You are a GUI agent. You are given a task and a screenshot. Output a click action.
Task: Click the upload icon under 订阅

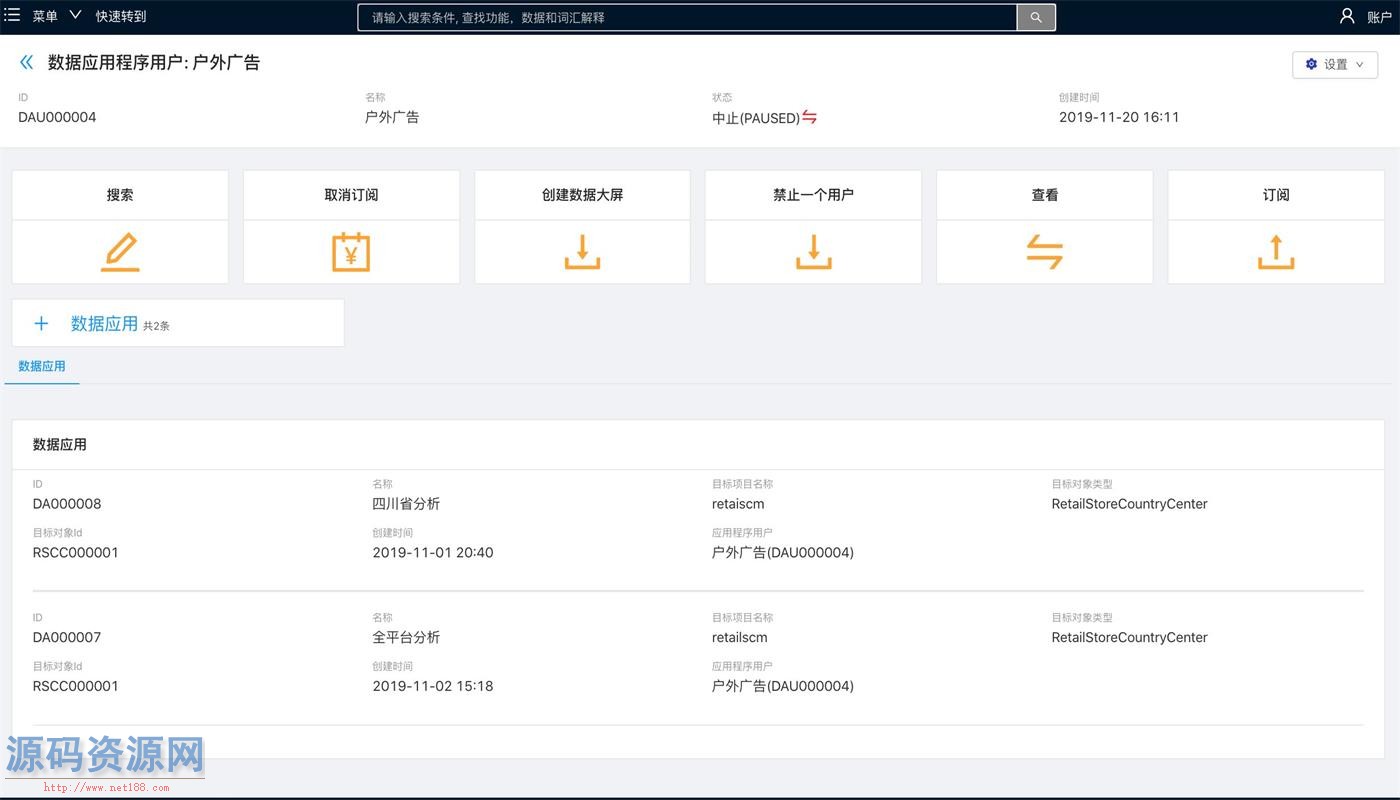click(1276, 252)
